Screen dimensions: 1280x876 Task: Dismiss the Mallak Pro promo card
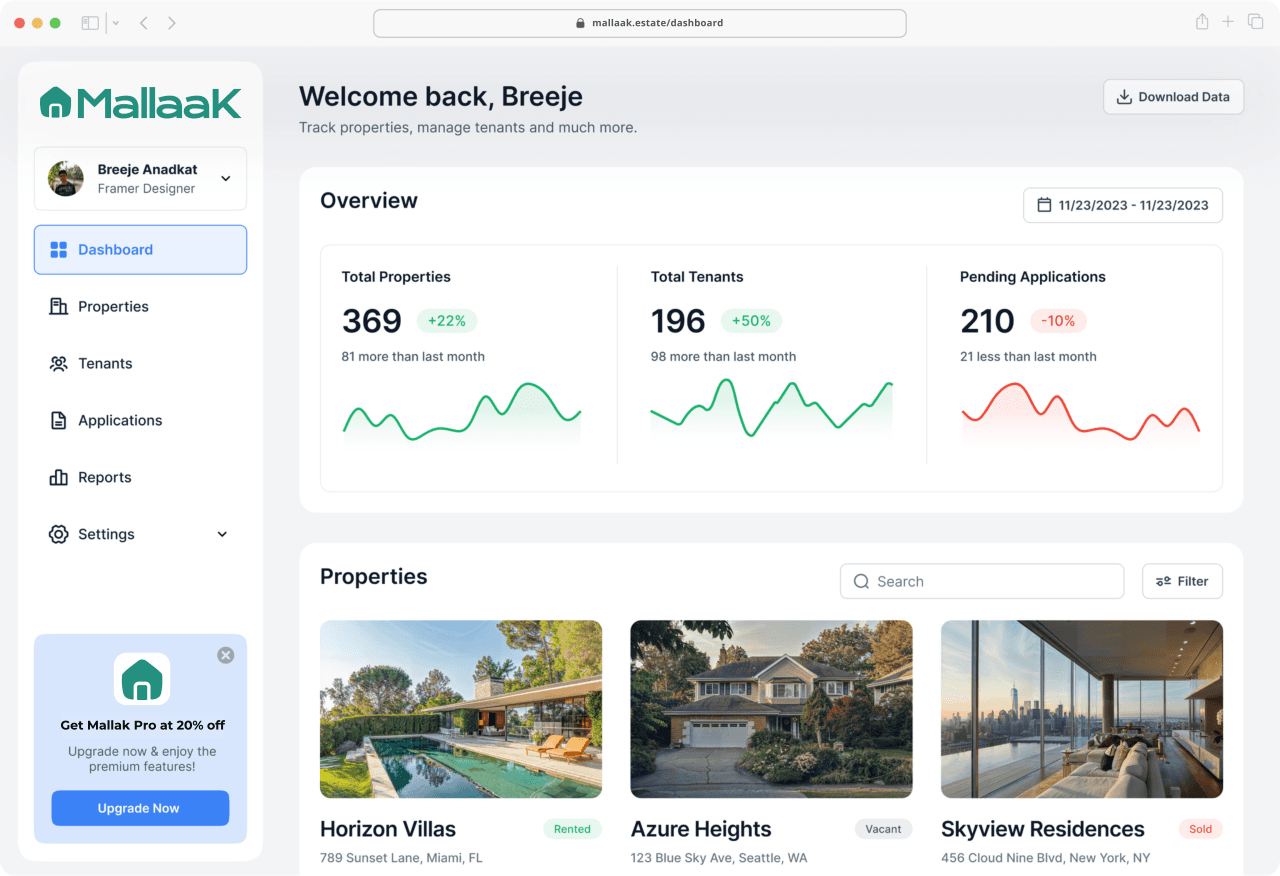pyautogui.click(x=226, y=655)
